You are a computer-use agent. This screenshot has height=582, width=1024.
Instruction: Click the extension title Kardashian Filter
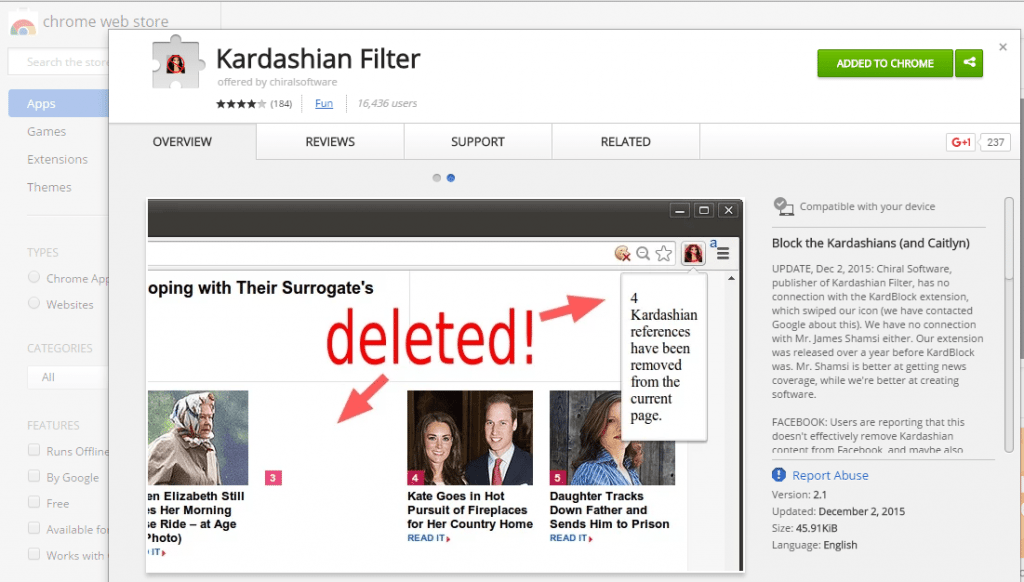click(318, 59)
